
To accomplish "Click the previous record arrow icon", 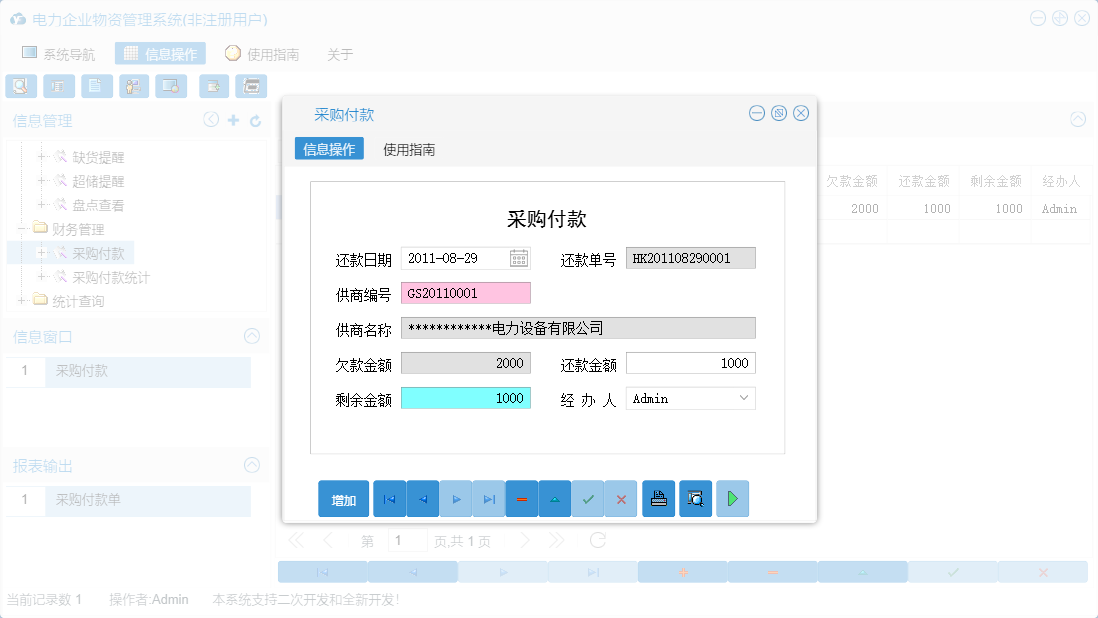I will click(x=421, y=498).
